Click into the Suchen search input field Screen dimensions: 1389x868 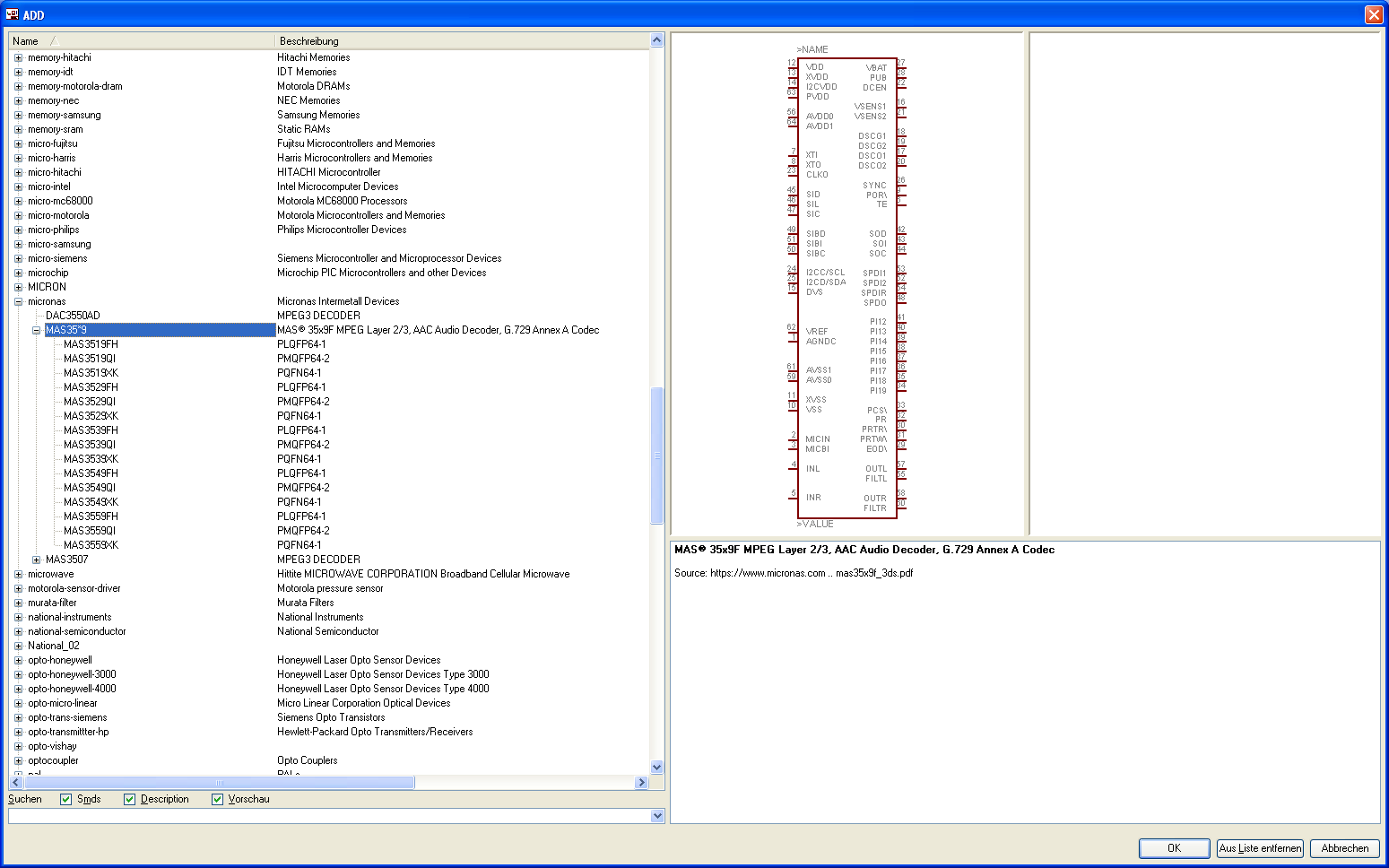(329, 816)
